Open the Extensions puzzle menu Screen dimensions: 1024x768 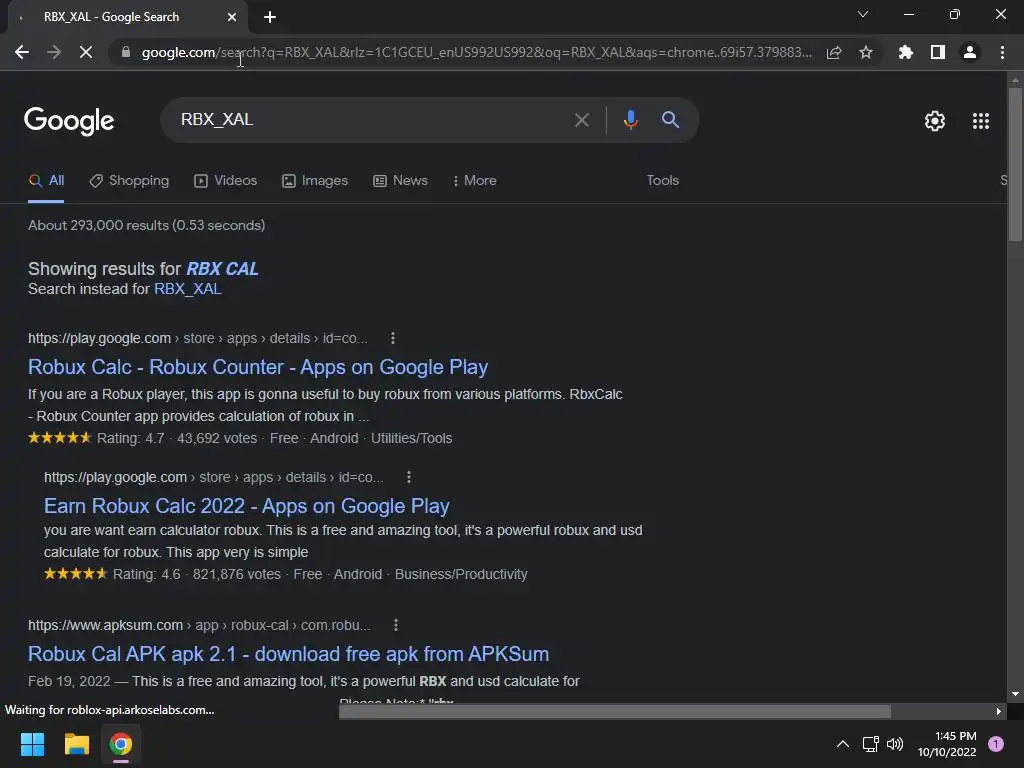click(x=905, y=52)
